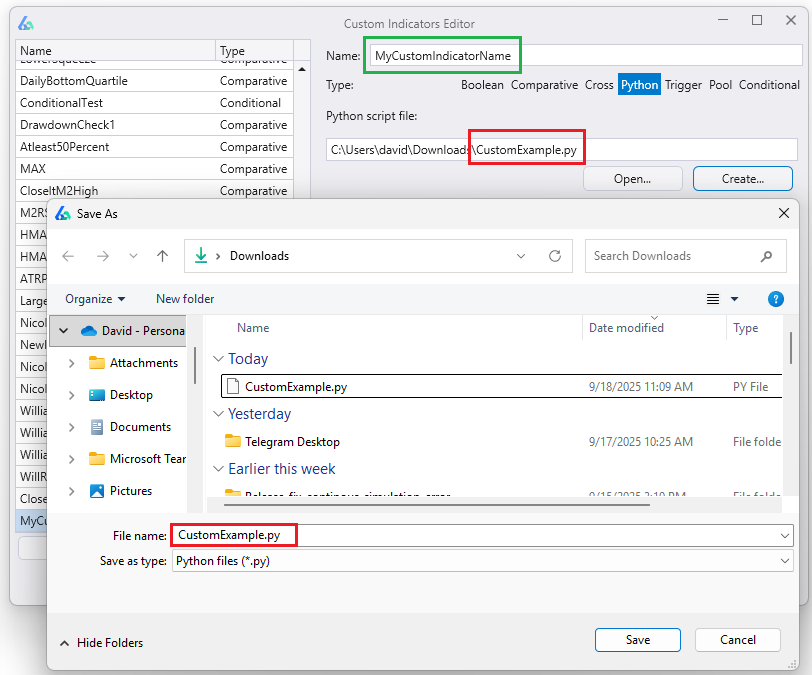The height and width of the screenshot is (675, 812).
Task: Expand the Documents tree node
Action: (71, 427)
